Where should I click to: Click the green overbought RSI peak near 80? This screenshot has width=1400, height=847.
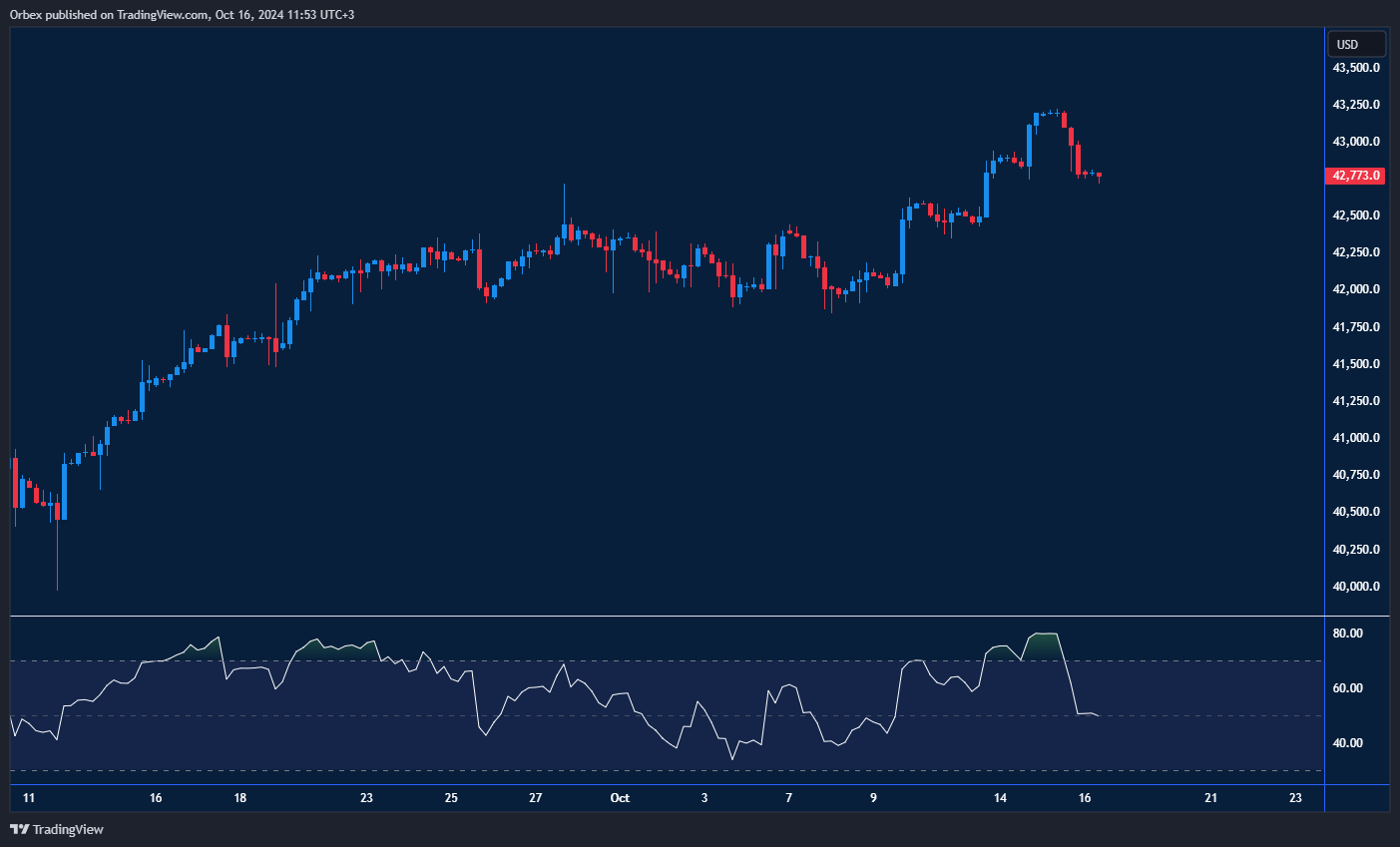point(1044,643)
